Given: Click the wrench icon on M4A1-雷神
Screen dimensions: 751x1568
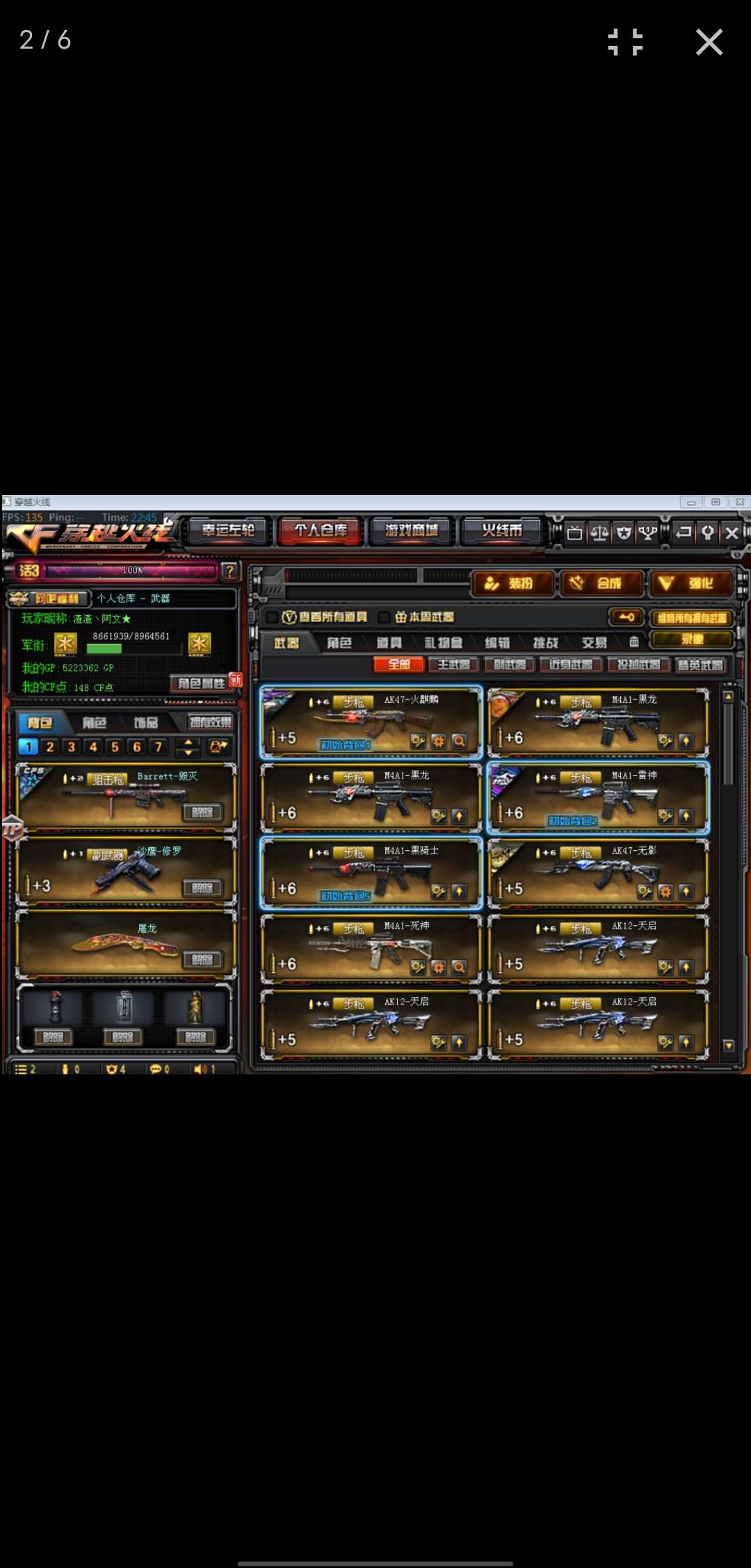Looking at the screenshot, I should tap(665, 816).
